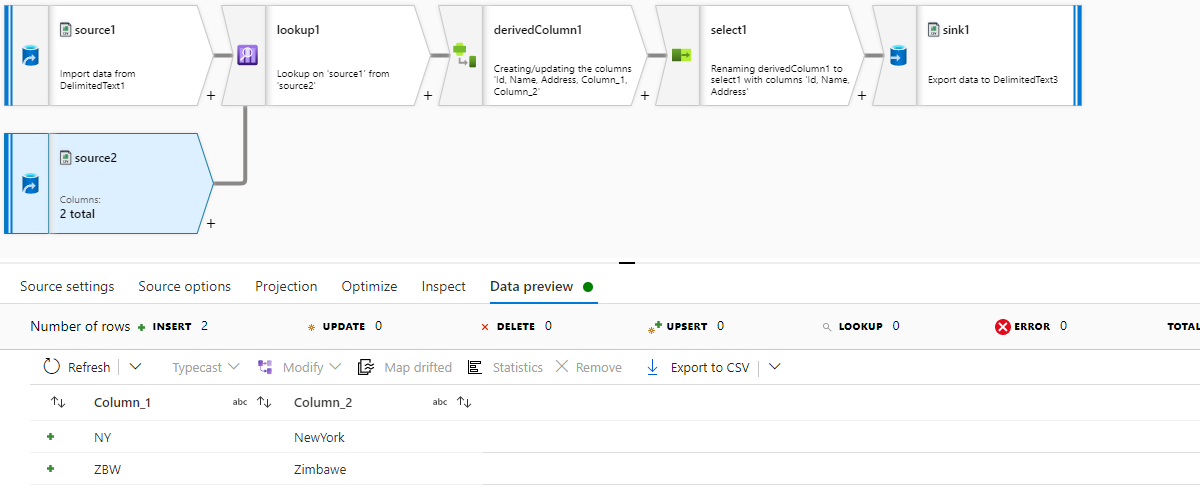The height and width of the screenshot is (502, 1200).
Task: Expand the Modify dropdown chevron
Action: tap(335, 367)
